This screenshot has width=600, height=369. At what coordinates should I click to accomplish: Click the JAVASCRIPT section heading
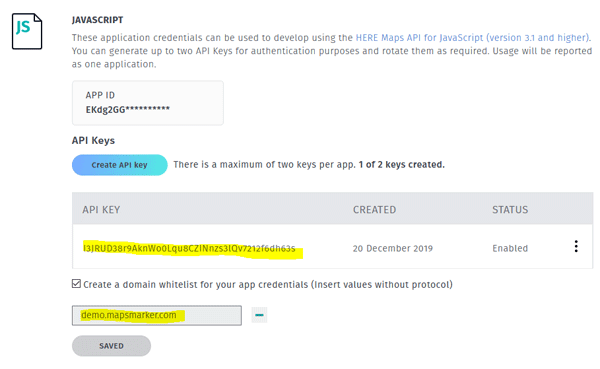pyautogui.click(x=97, y=20)
